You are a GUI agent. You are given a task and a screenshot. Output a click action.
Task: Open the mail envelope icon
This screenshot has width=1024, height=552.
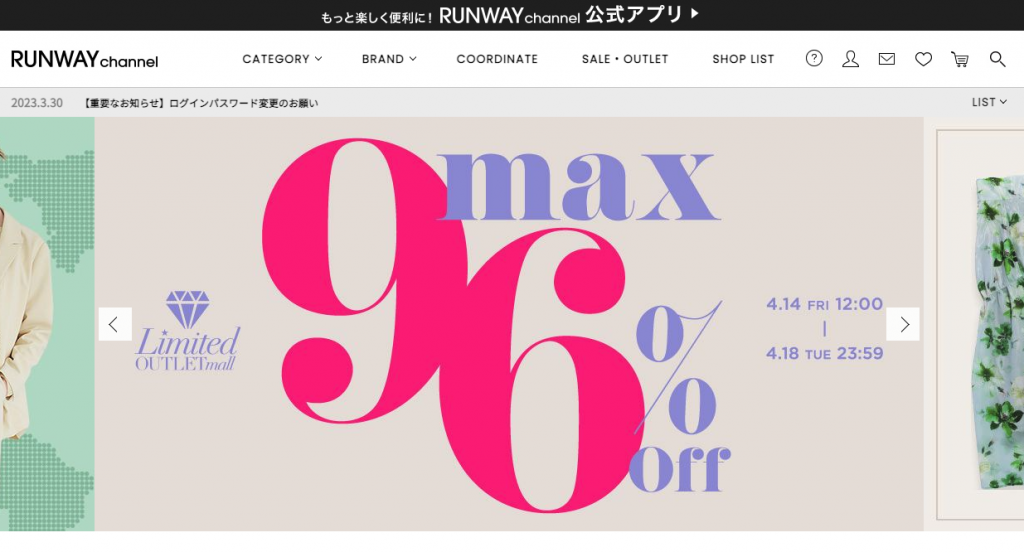coord(887,59)
